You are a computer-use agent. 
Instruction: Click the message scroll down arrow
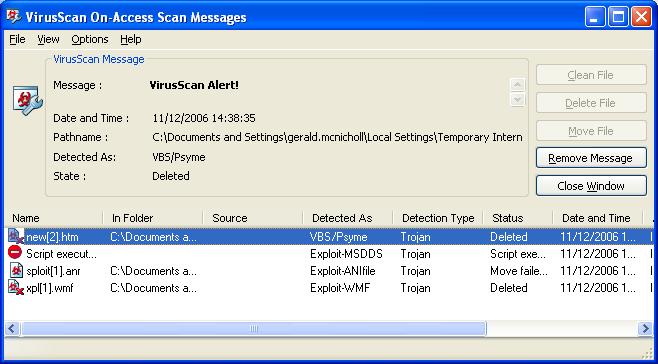(x=518, y=99)
